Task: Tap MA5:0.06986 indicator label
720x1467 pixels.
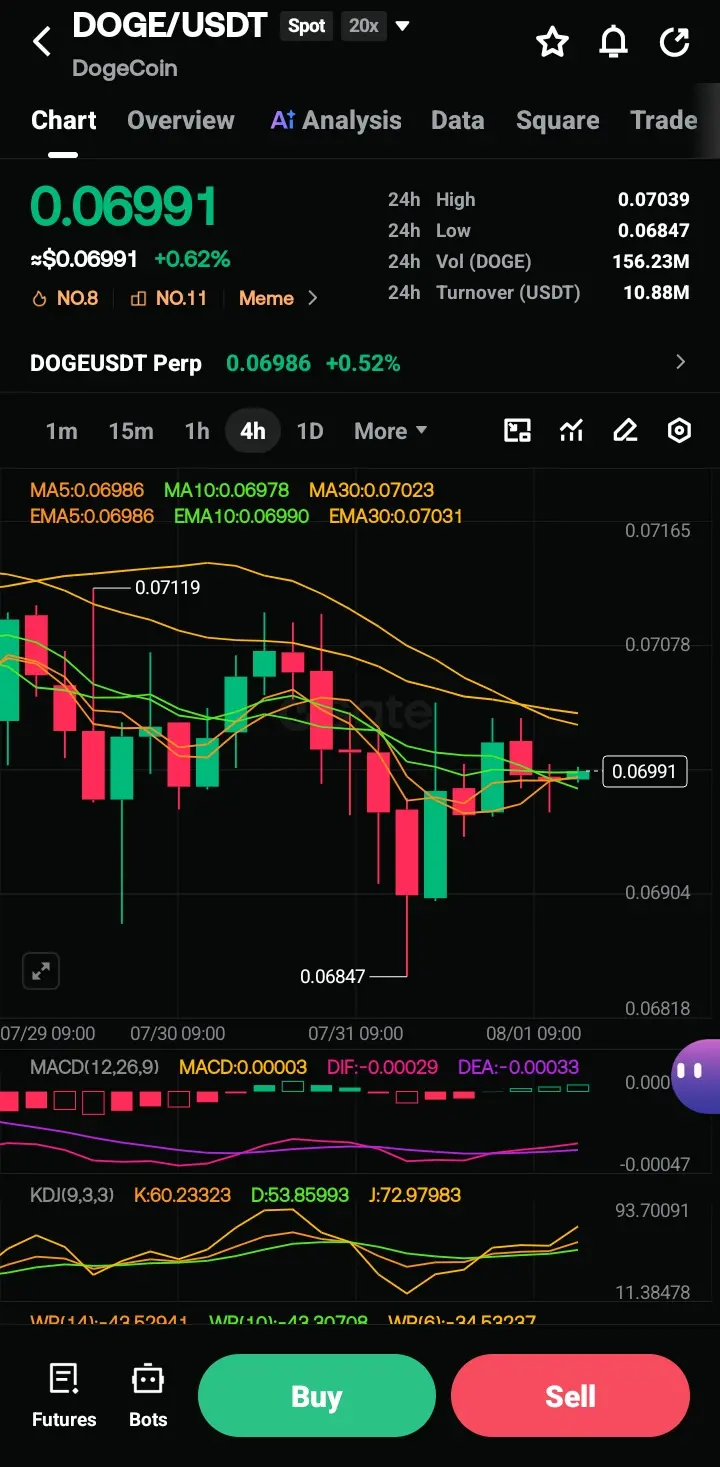Action: [x=87, y=490]
